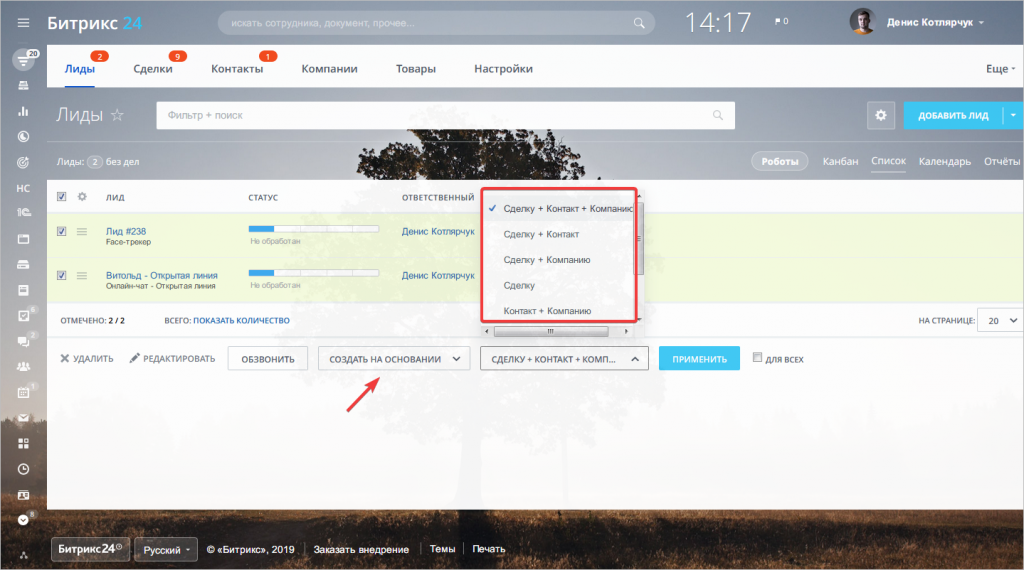Open CRM funnel icon with 20 badge
The width and height of the screenshot is (1024, 570).
click(x=24, y=61)
